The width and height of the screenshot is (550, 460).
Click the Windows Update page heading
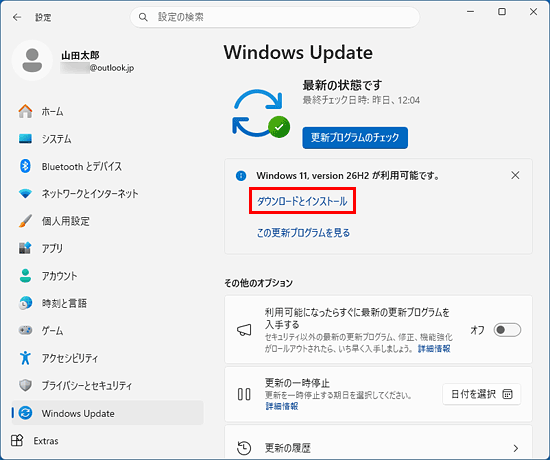(298, 53)
